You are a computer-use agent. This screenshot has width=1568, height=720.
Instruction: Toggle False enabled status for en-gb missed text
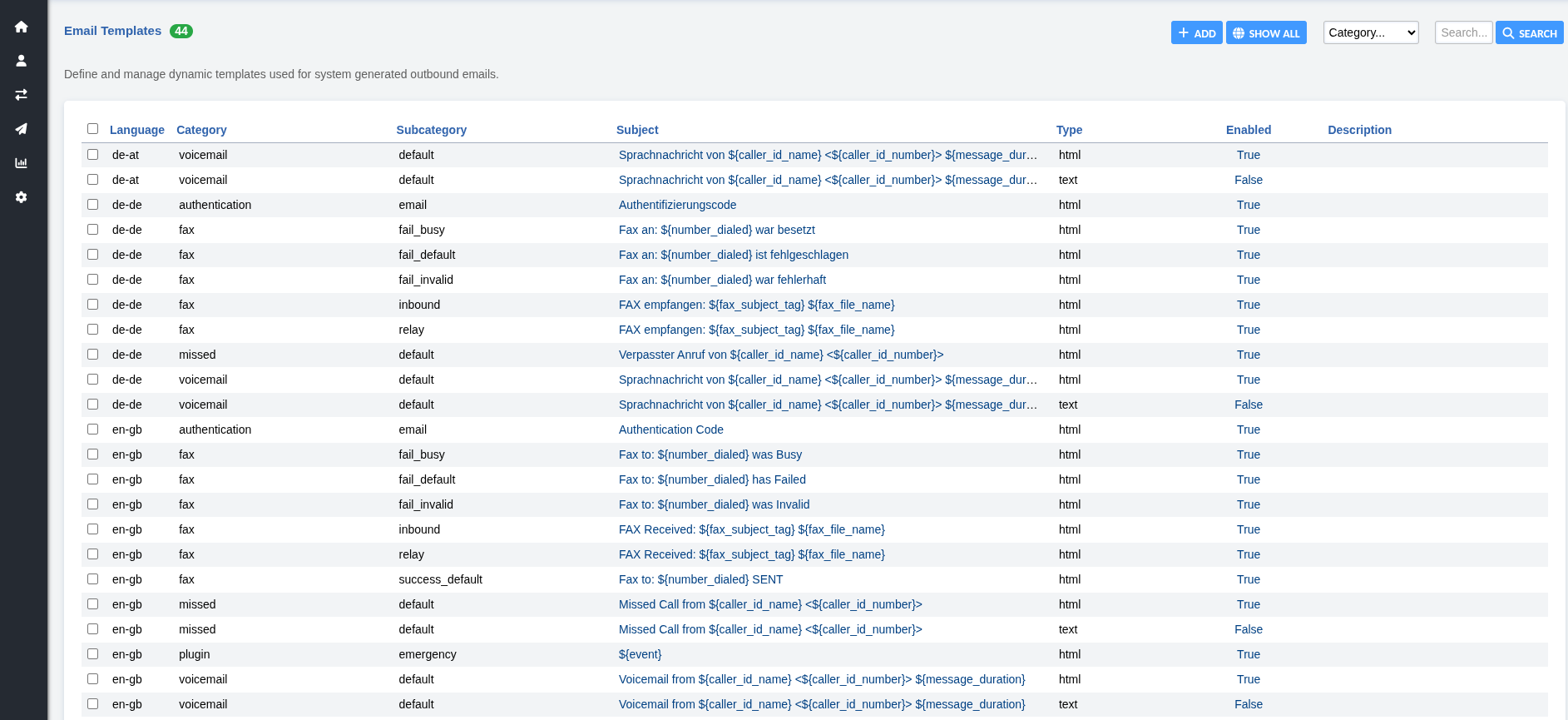[1248, 629]
